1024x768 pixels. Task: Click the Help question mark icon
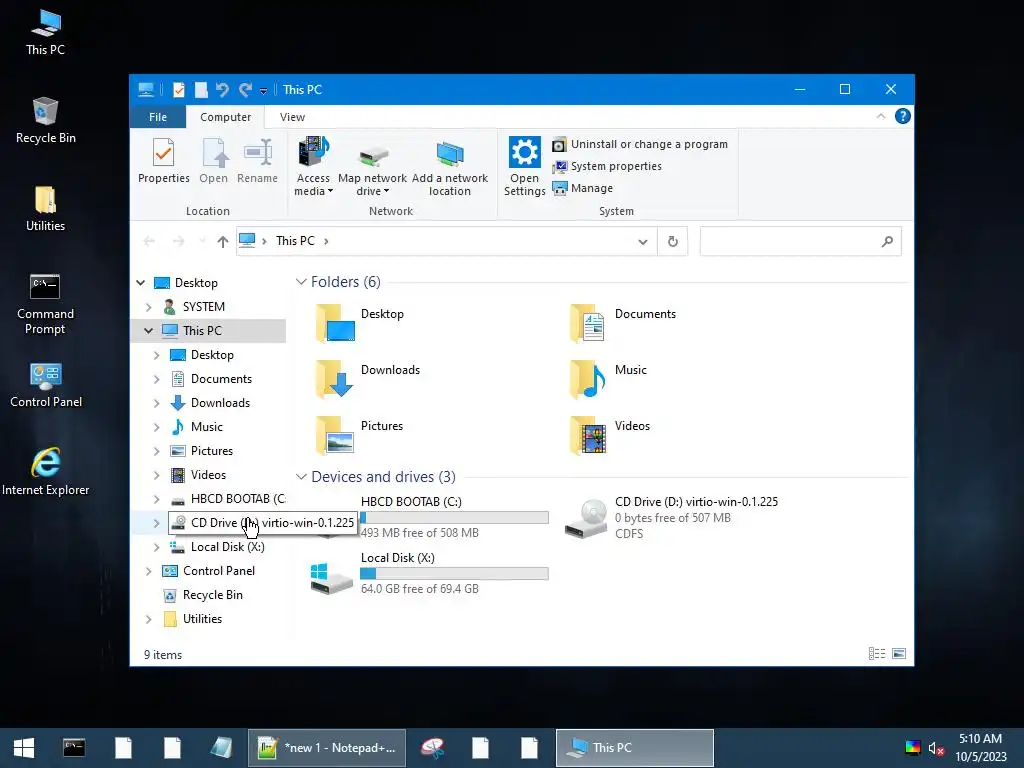click(903, 116)
